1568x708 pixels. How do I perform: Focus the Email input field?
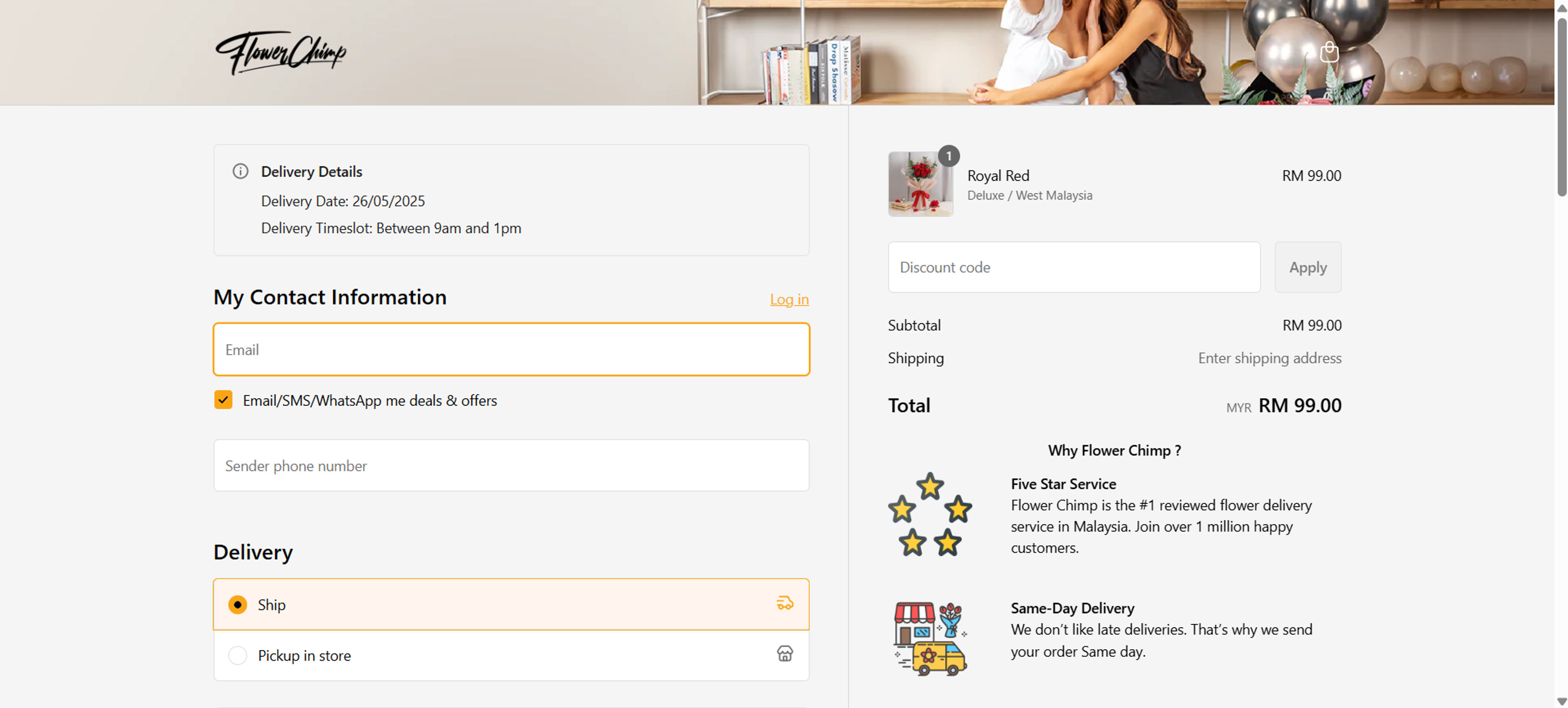click(511, 350)
